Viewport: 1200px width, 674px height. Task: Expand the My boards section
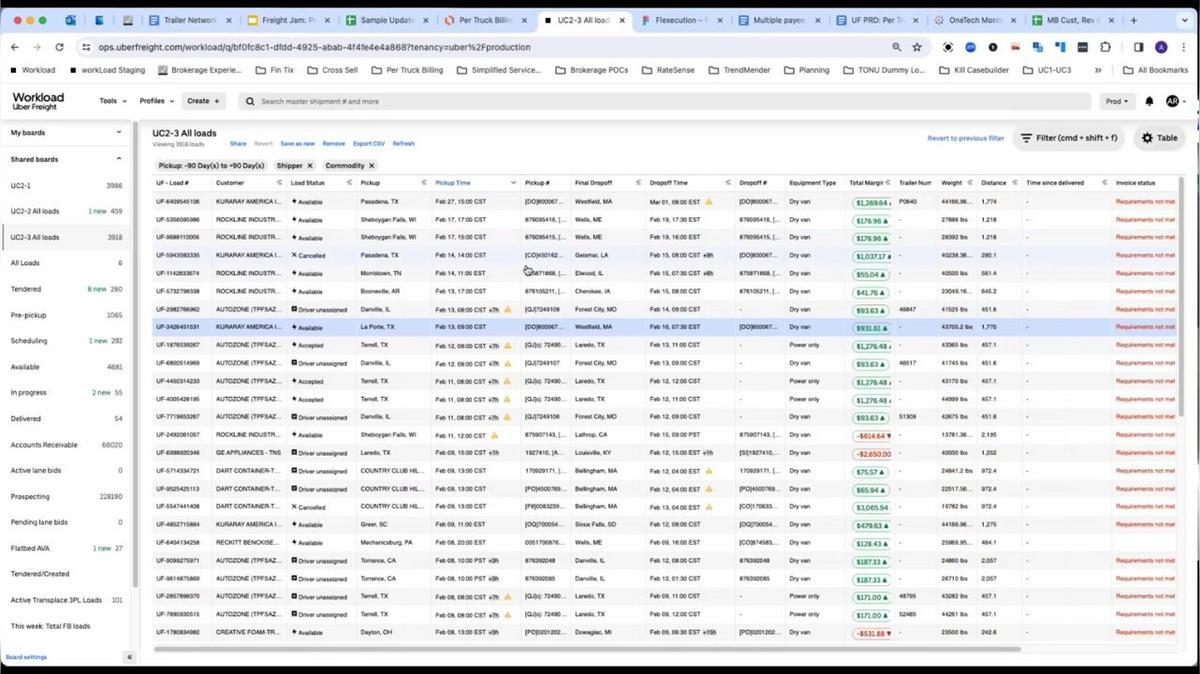(119, 132)
